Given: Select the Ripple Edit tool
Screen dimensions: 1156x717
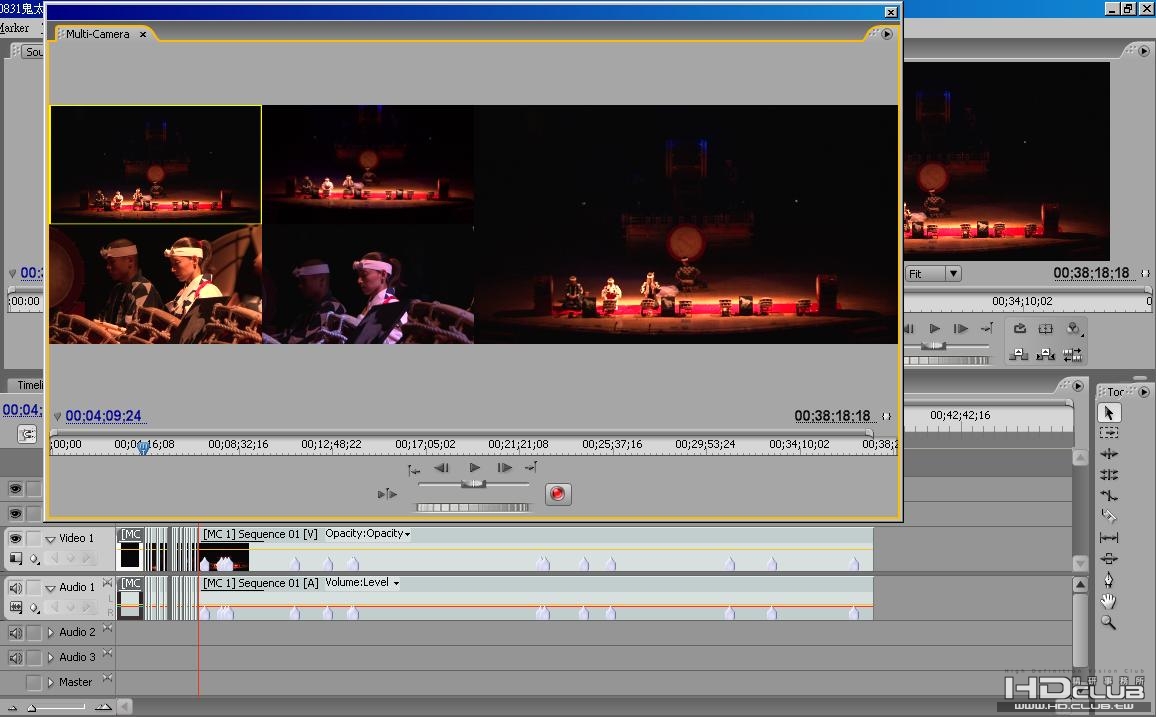Looking at the screenshot, I should (1109, 454).
